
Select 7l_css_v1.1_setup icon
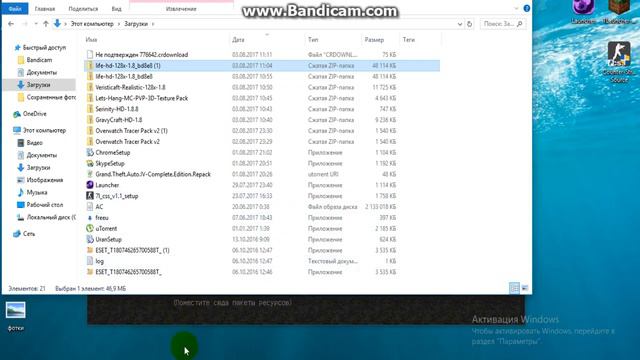pos(90,196)
